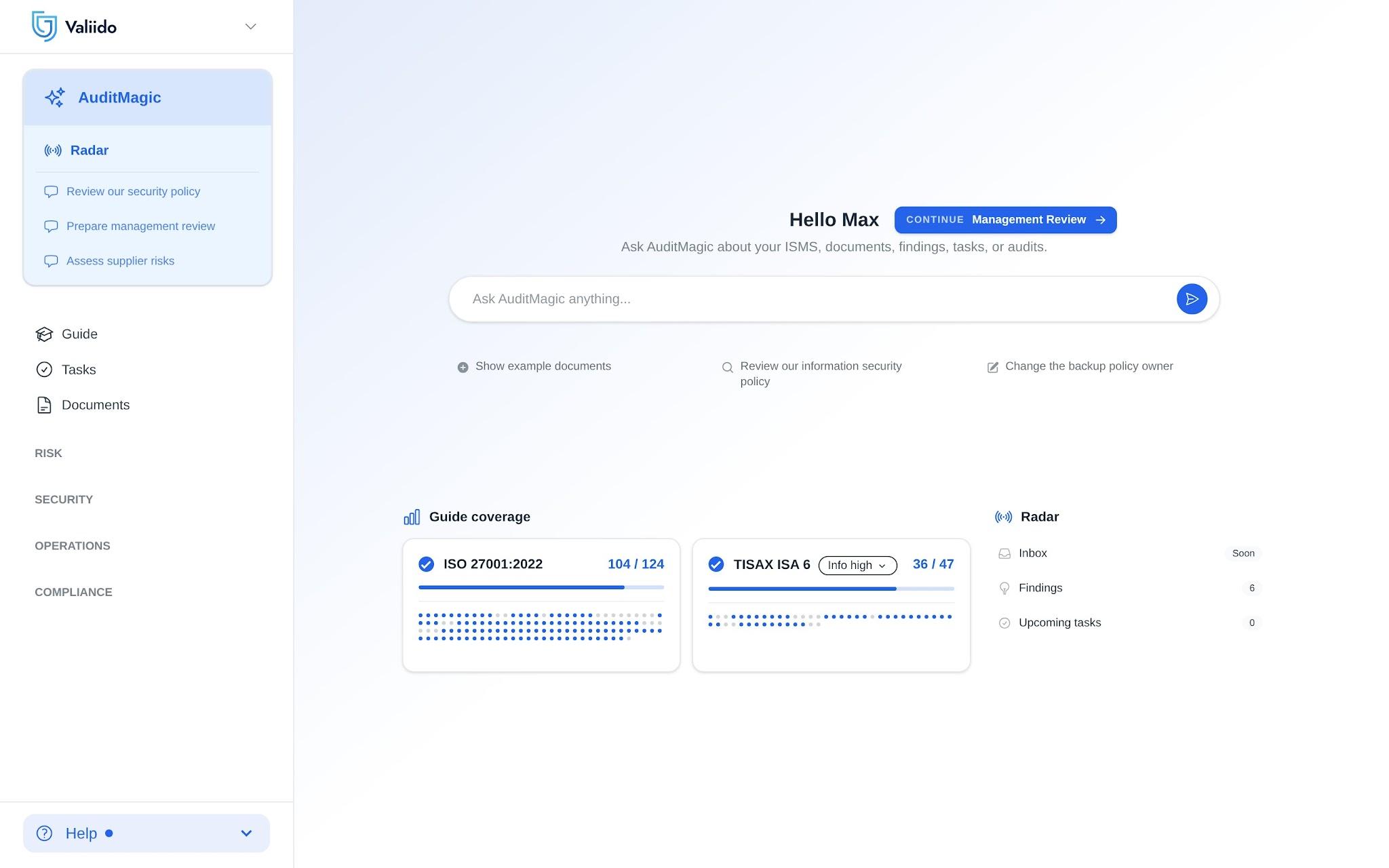Click magnifier icon by Review information security policy
Image resolution: width=1389 pixels, height=868 pixels.
tap(728, 368)
